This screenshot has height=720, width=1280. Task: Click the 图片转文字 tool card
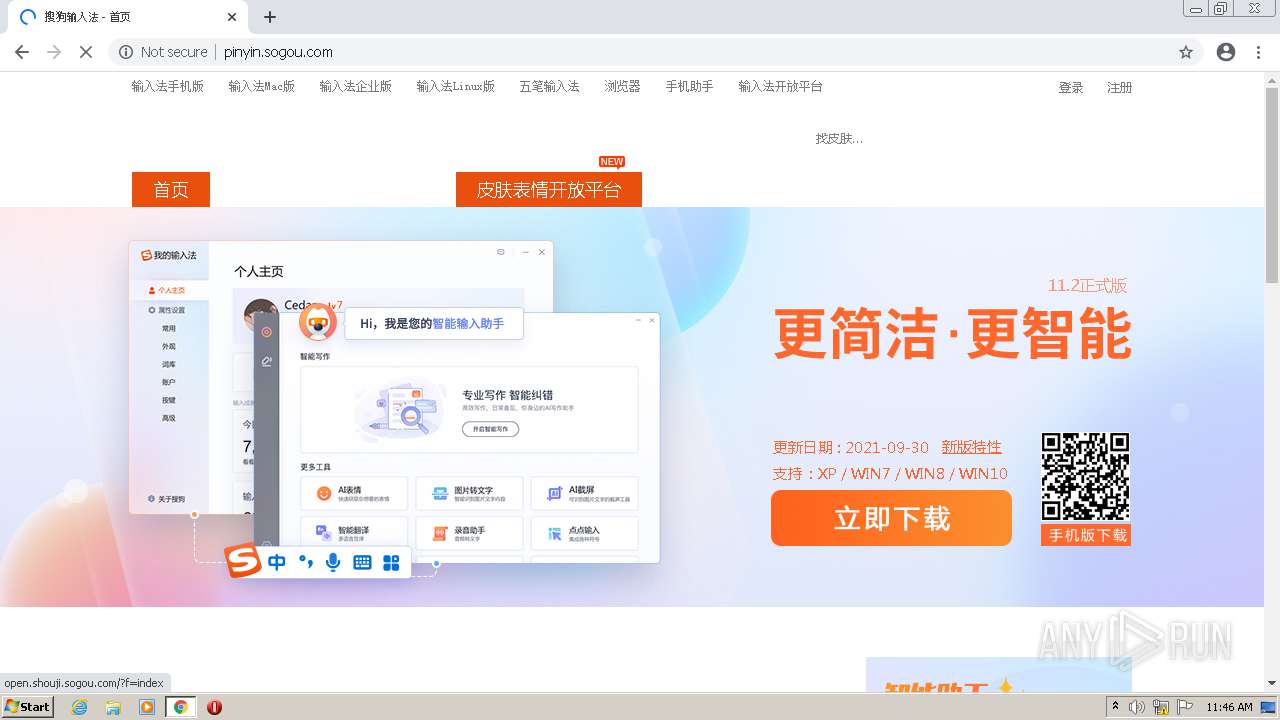click(x=469, y=493)
